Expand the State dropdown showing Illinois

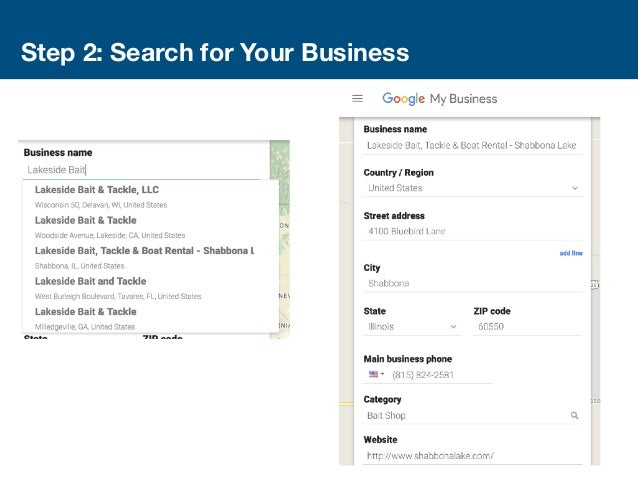(453, 326)
